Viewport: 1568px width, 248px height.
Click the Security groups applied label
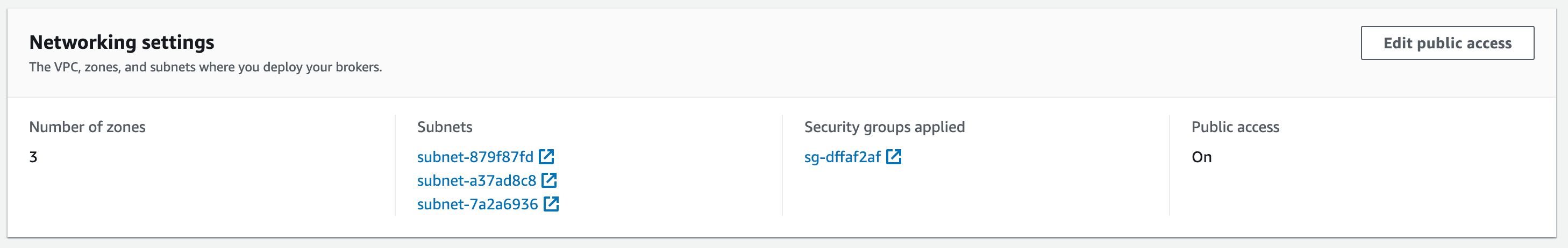click(884, 127)
